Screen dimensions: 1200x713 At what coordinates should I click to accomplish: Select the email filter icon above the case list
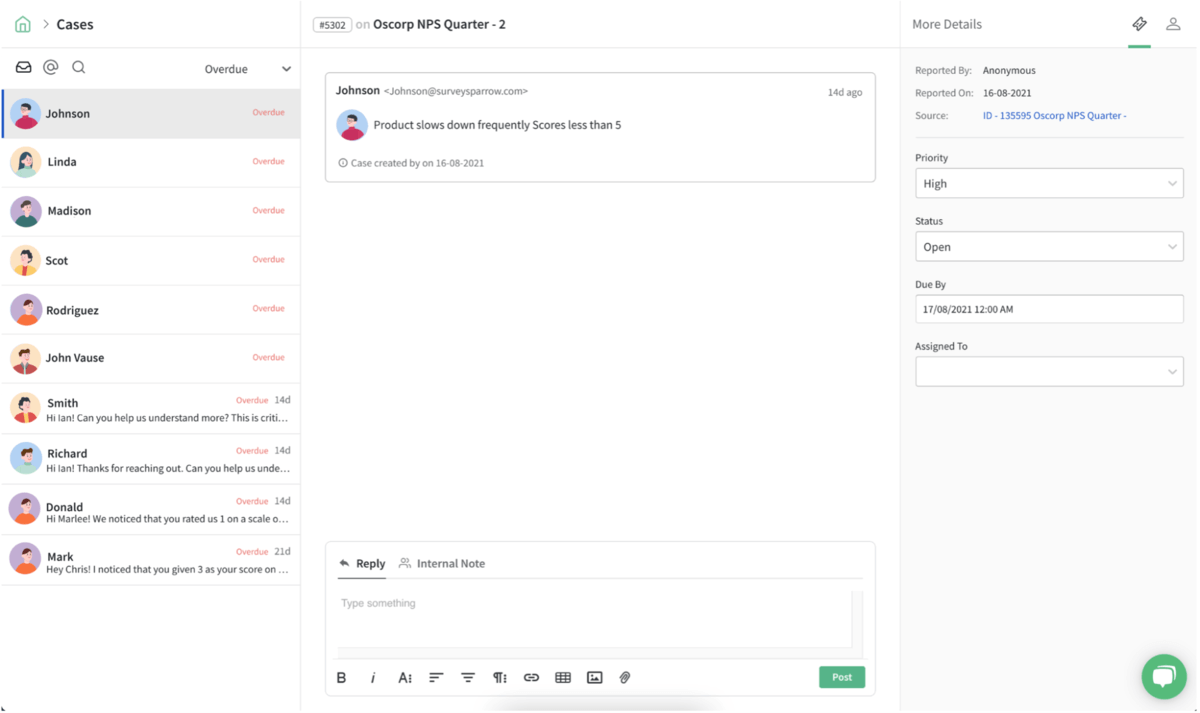(23, 67)
